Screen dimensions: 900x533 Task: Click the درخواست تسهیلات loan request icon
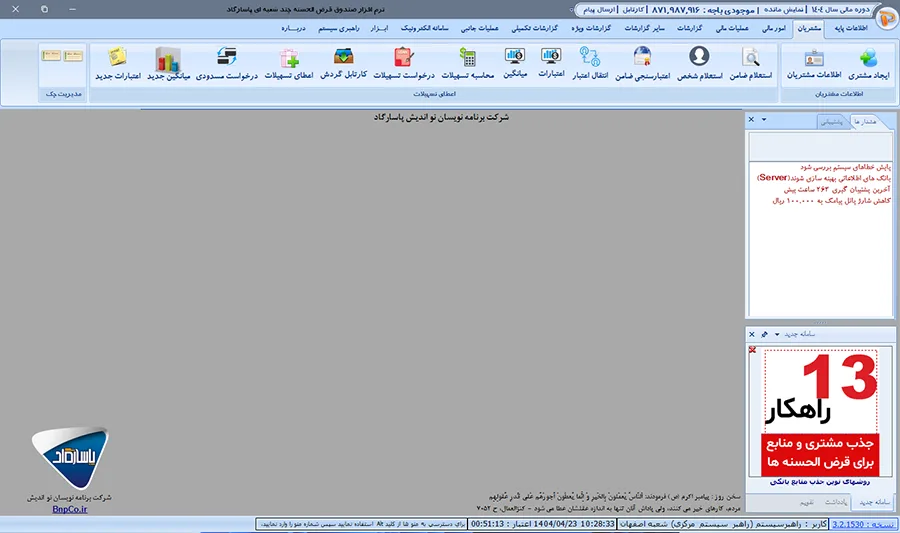[404, 57]
